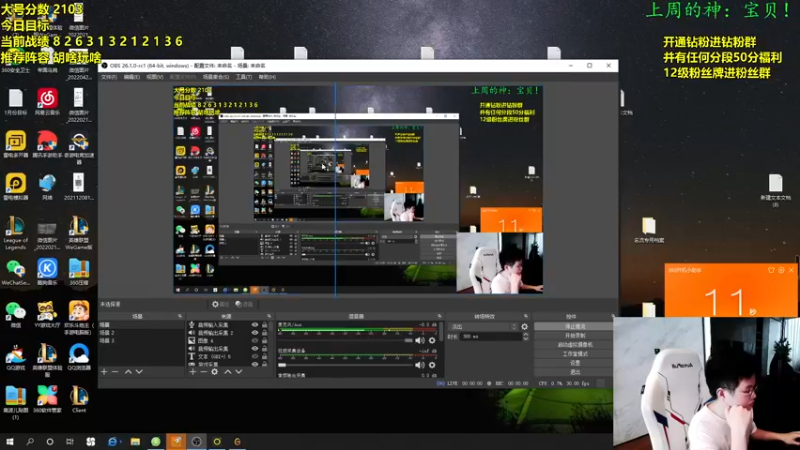Open QQ浏览器 desktop icon
This screenshot has width=800, height=450.
coord(79,357)
